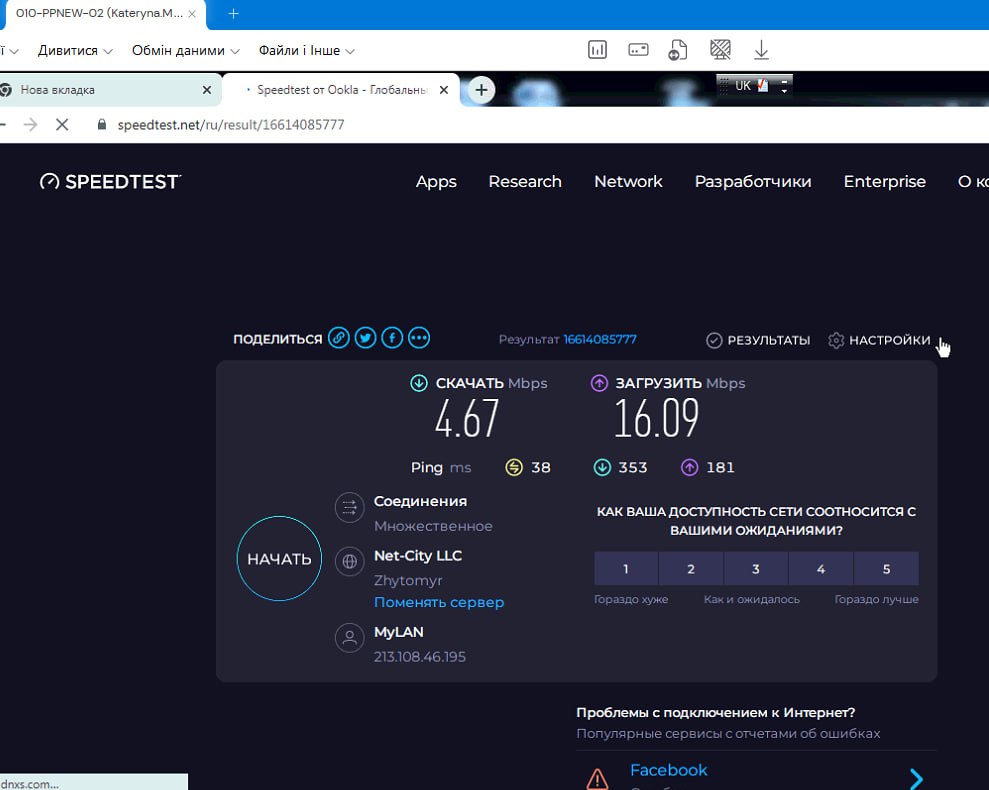
Task: Share result on Twitter
Action: tap(365, 338)
